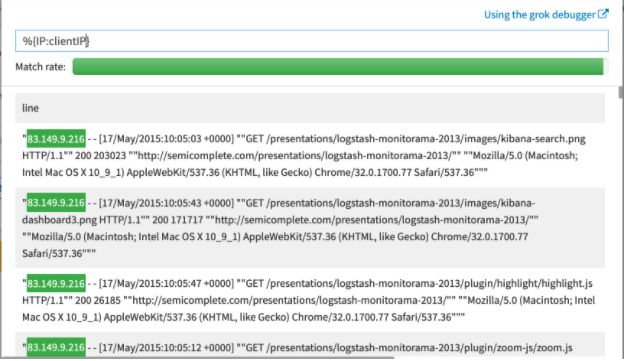Click the 'Match rate:' label
Image resolution: width=624 pixels, height=361 pixels.
41,67
